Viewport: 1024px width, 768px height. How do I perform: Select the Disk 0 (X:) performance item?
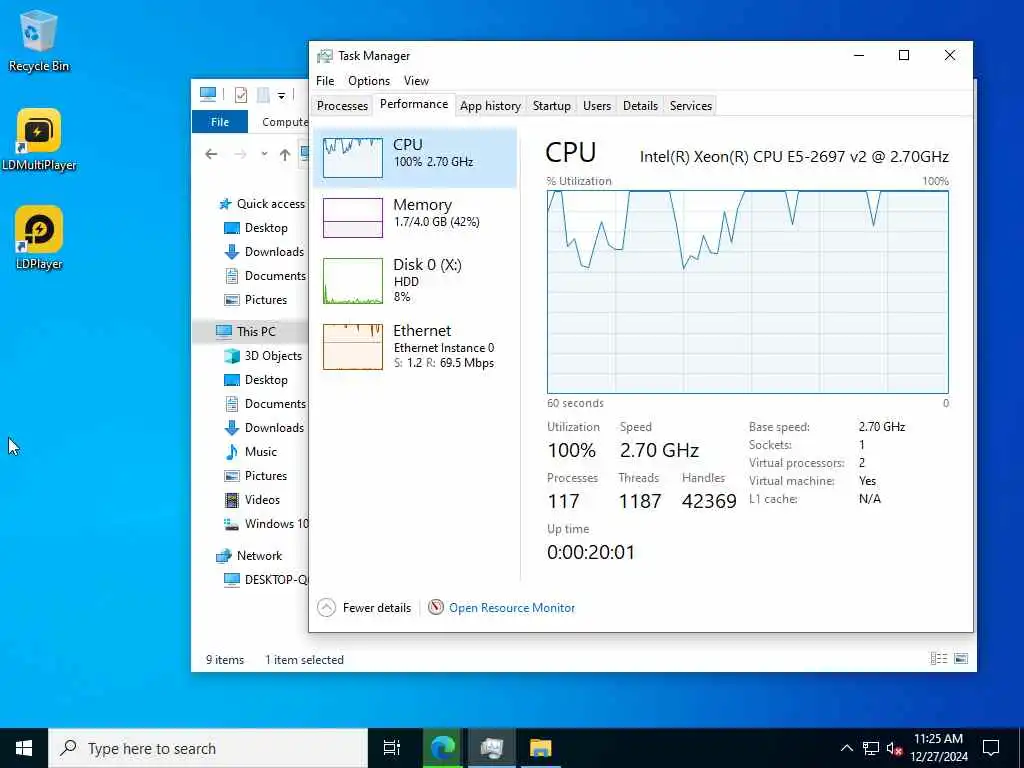[415, 280]
